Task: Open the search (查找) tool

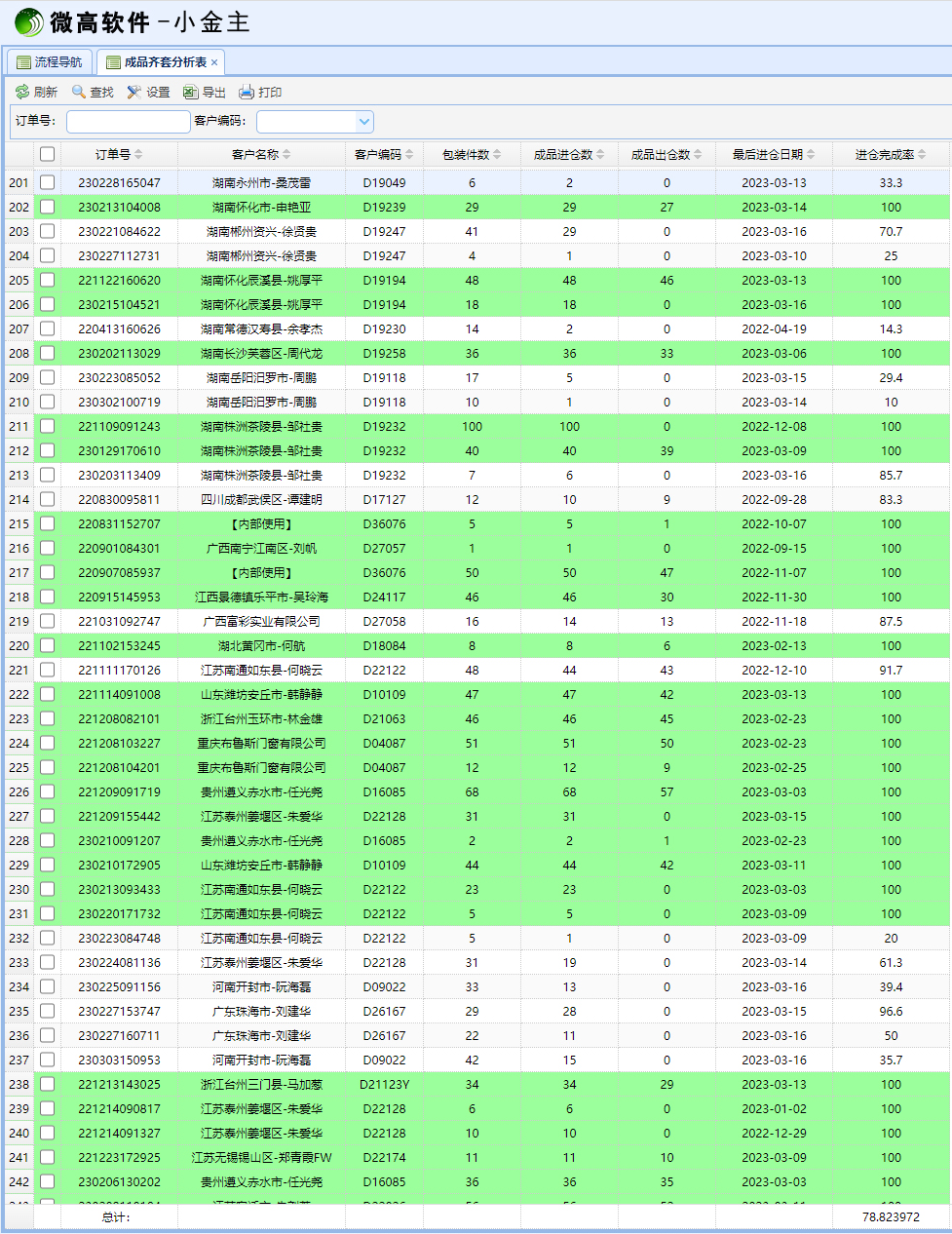Action: (79, 92)
